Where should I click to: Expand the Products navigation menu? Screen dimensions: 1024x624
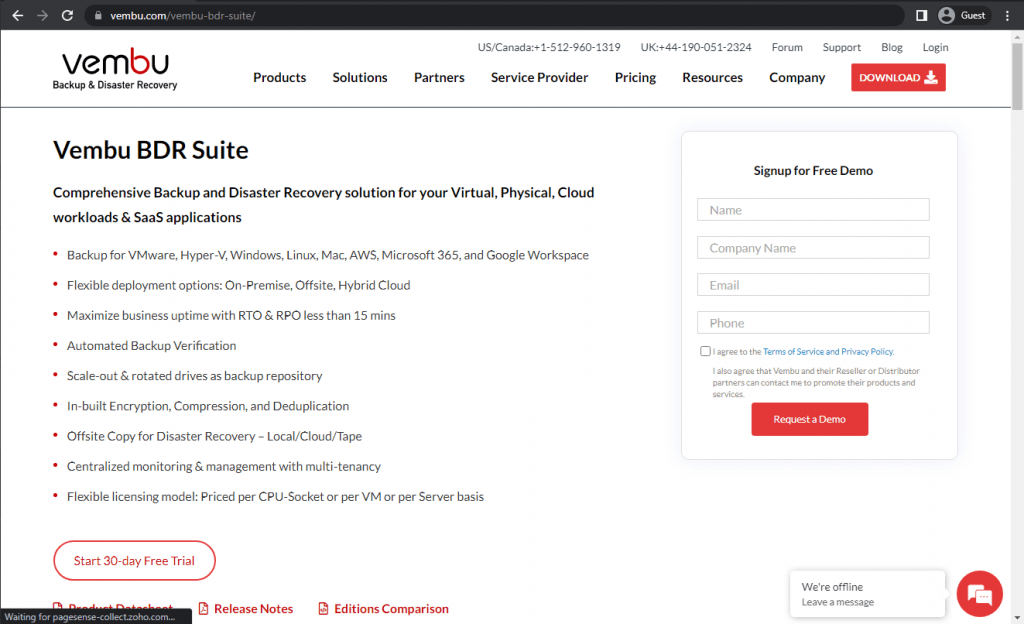280,78
